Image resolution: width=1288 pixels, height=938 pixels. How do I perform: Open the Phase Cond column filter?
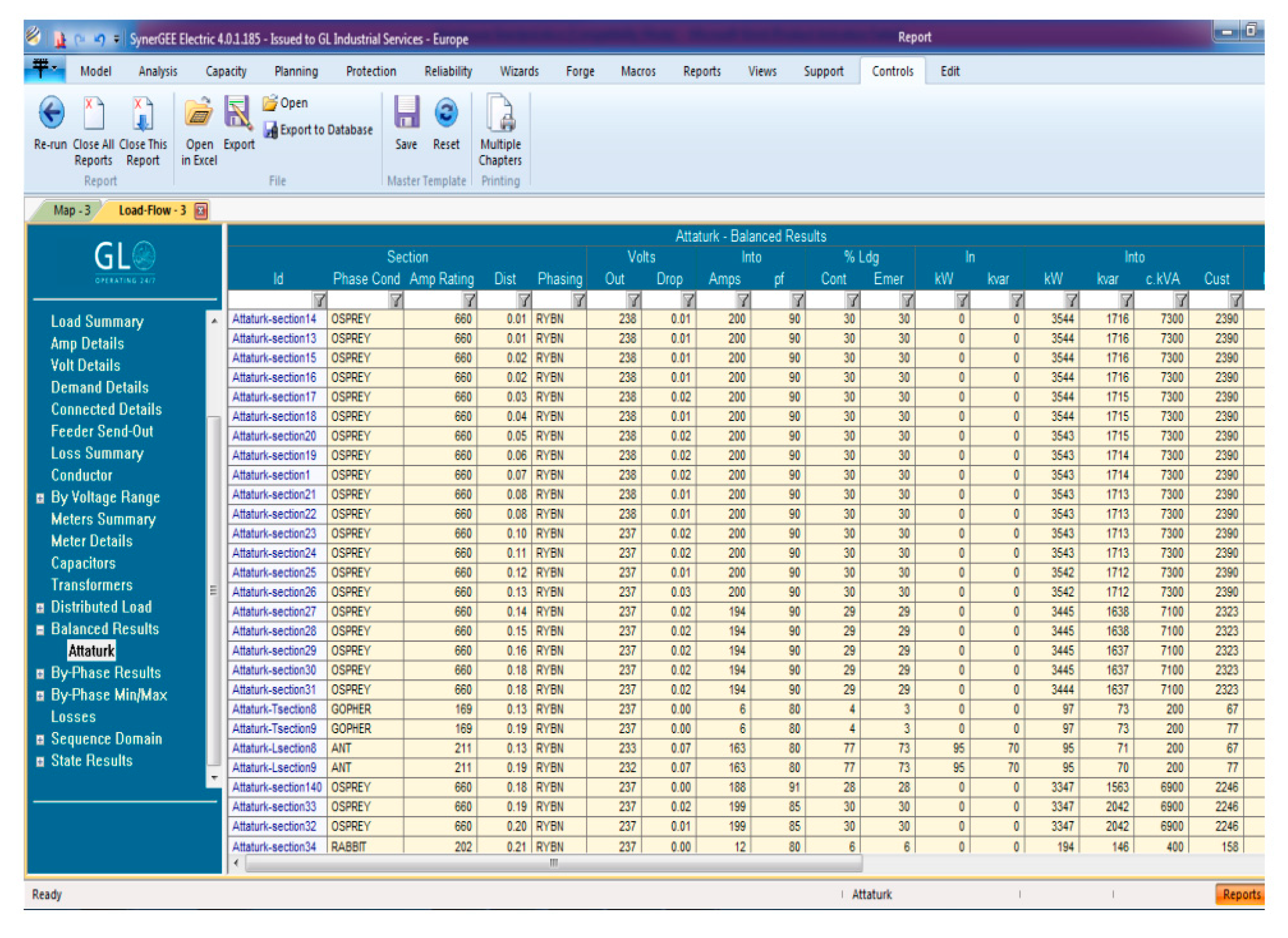pos(396,300)
